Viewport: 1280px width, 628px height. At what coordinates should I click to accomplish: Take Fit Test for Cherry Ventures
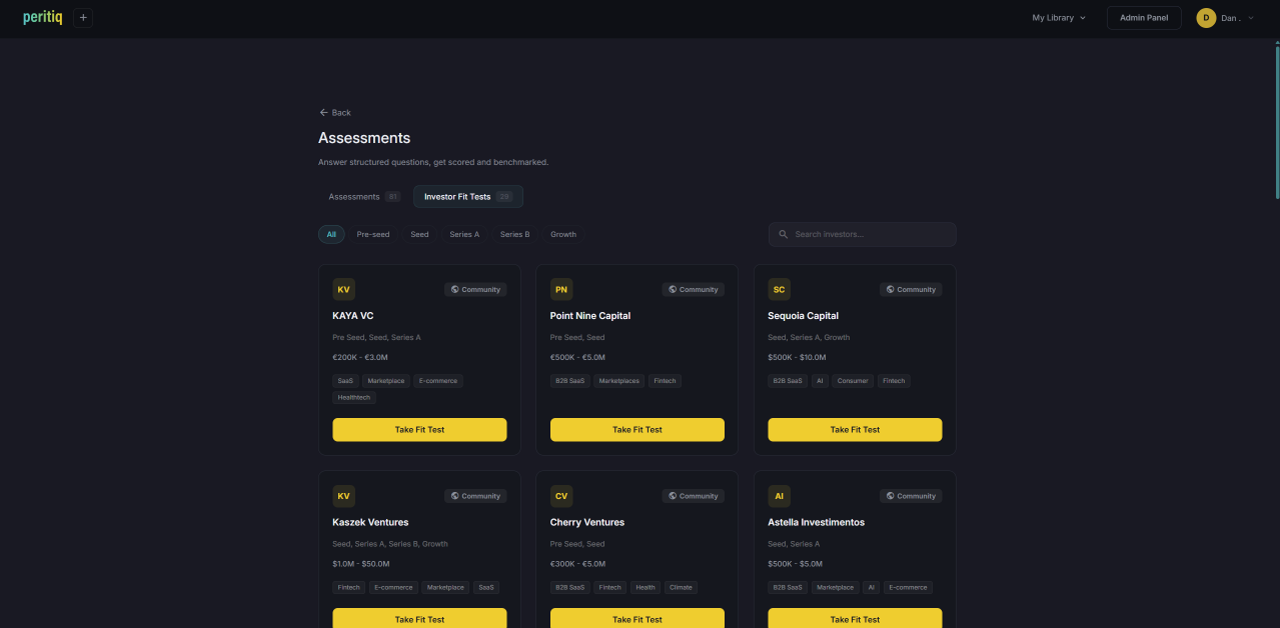637,618
